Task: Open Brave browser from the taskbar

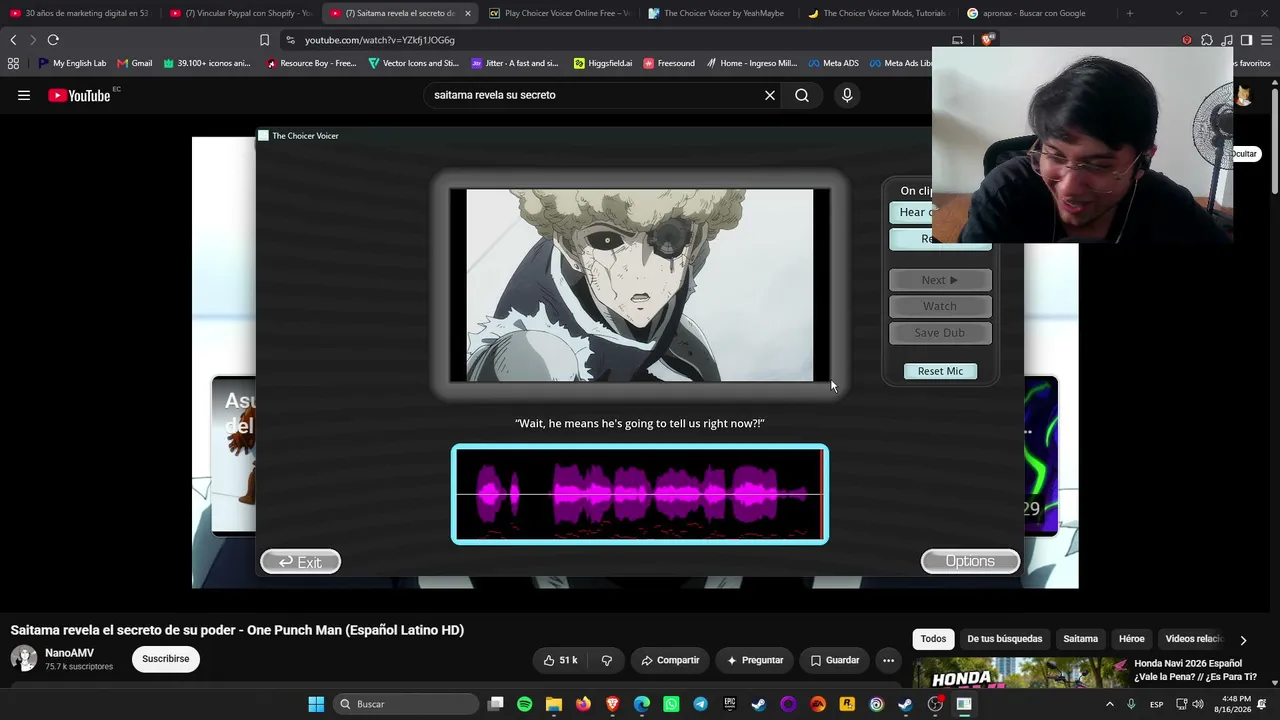Action: coord(612,704)
